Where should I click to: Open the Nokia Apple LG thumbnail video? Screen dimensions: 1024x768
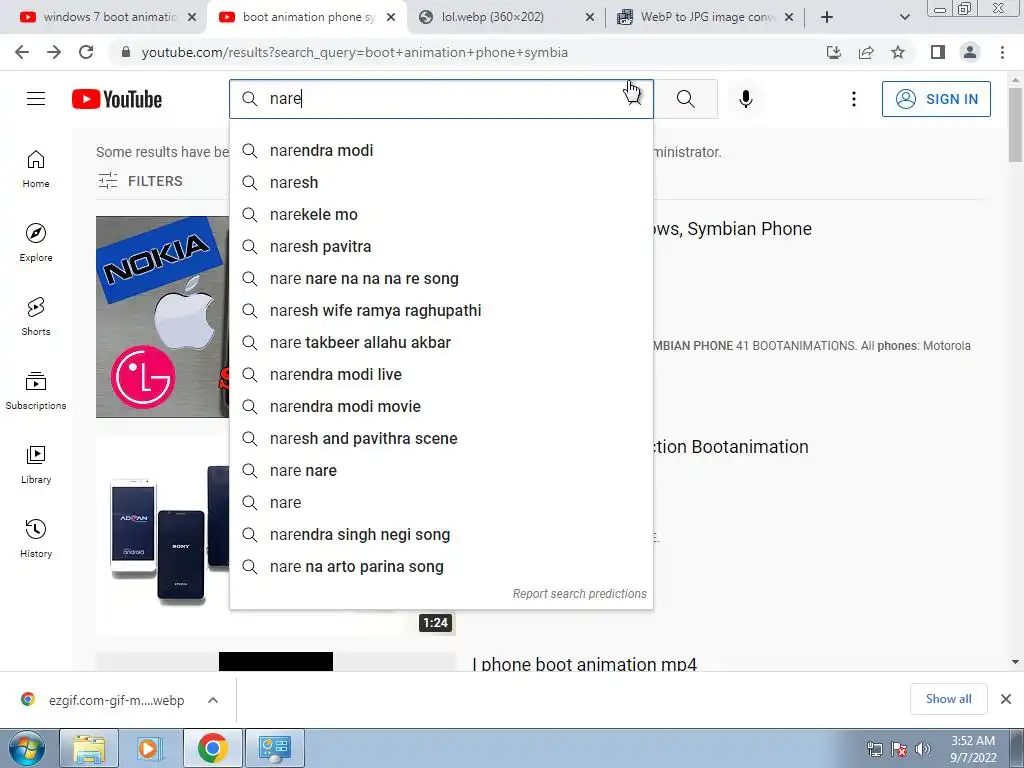[x=163, y=317]
